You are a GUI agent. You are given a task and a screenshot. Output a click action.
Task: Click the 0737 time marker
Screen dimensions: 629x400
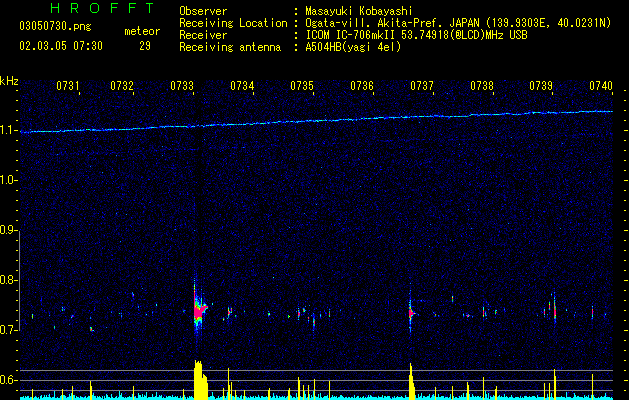point(422,85)
